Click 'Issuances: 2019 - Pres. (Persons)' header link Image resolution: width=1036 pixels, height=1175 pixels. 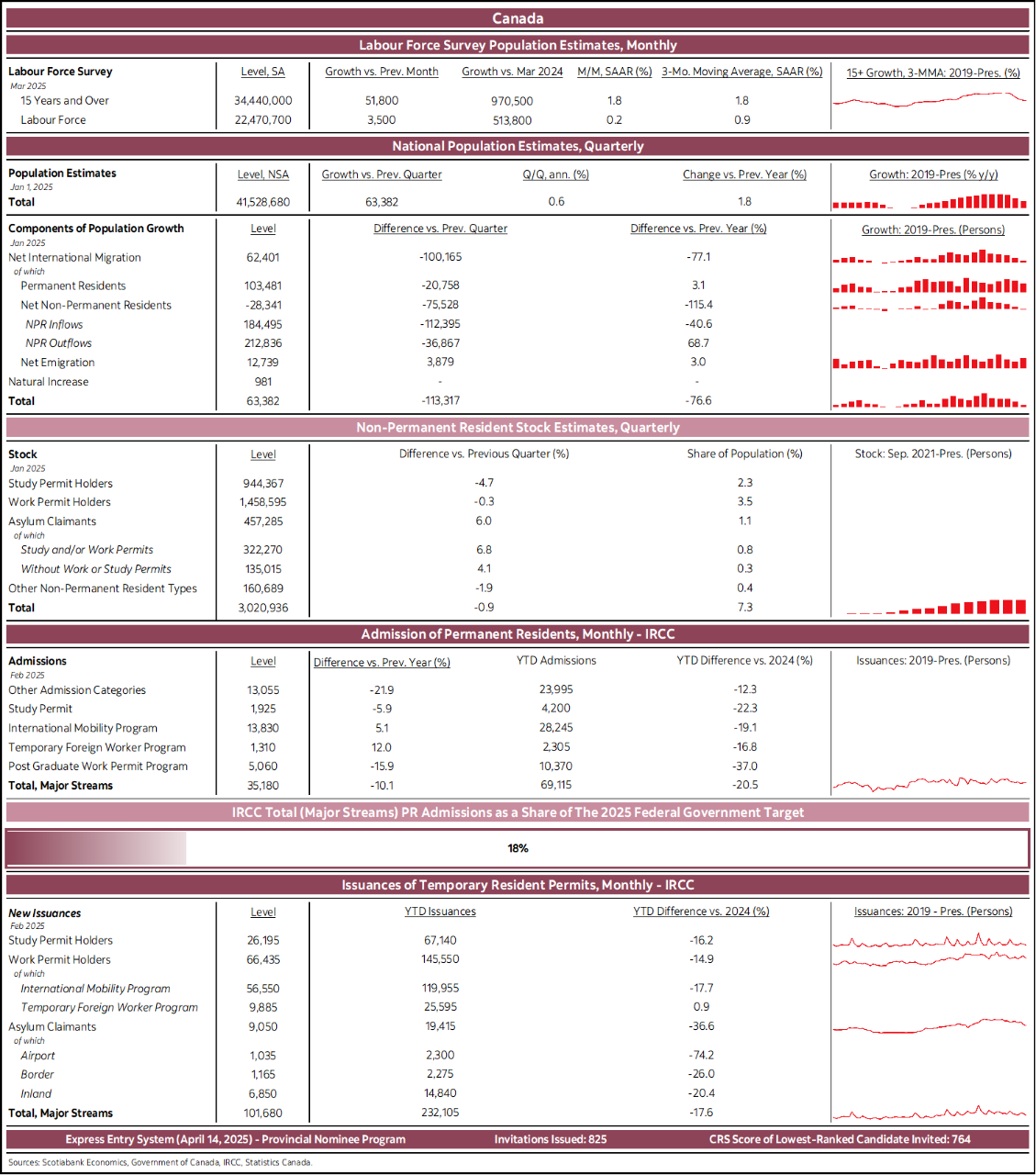(933, 912)
